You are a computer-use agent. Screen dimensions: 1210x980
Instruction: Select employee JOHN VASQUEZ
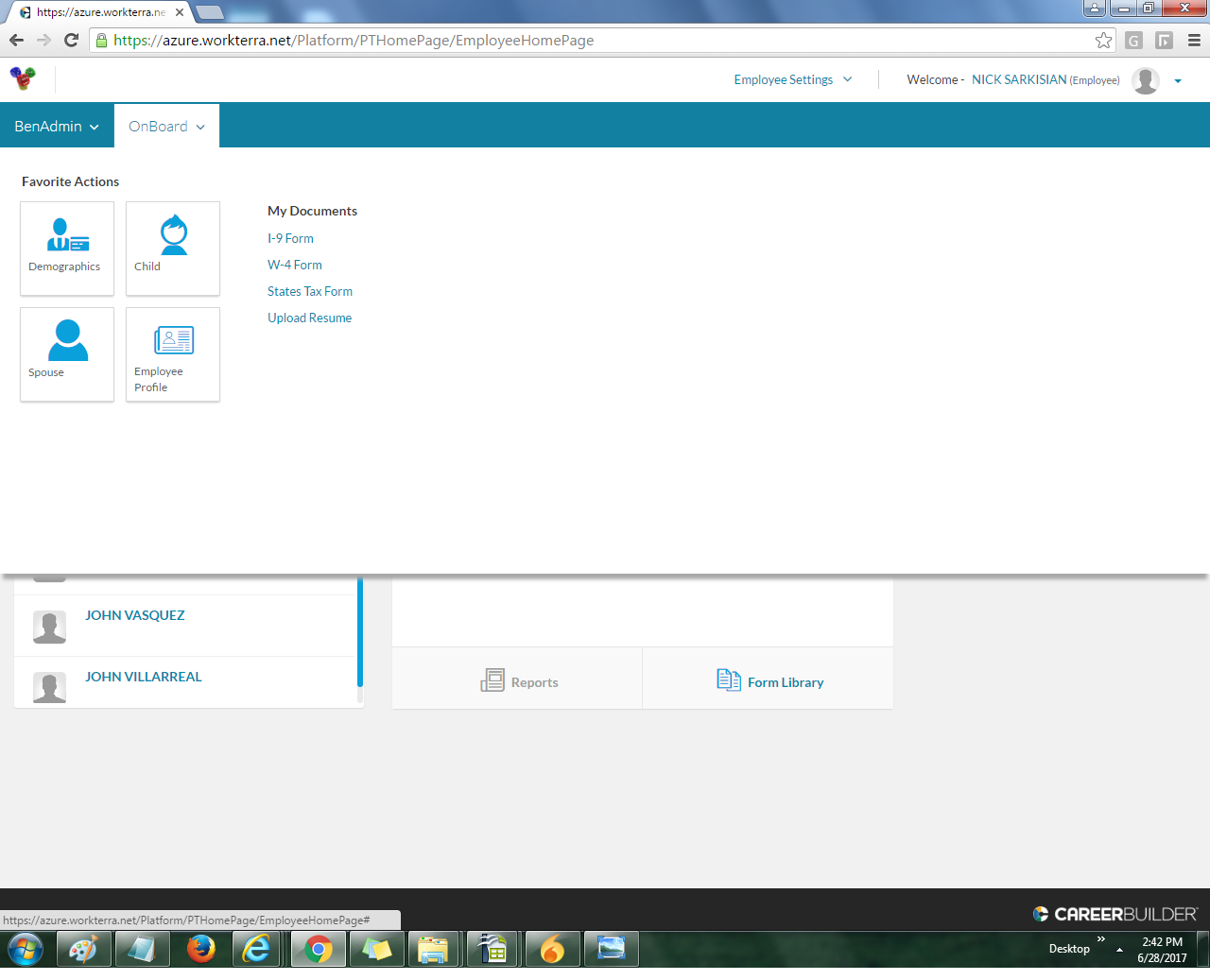click(135, 615)
